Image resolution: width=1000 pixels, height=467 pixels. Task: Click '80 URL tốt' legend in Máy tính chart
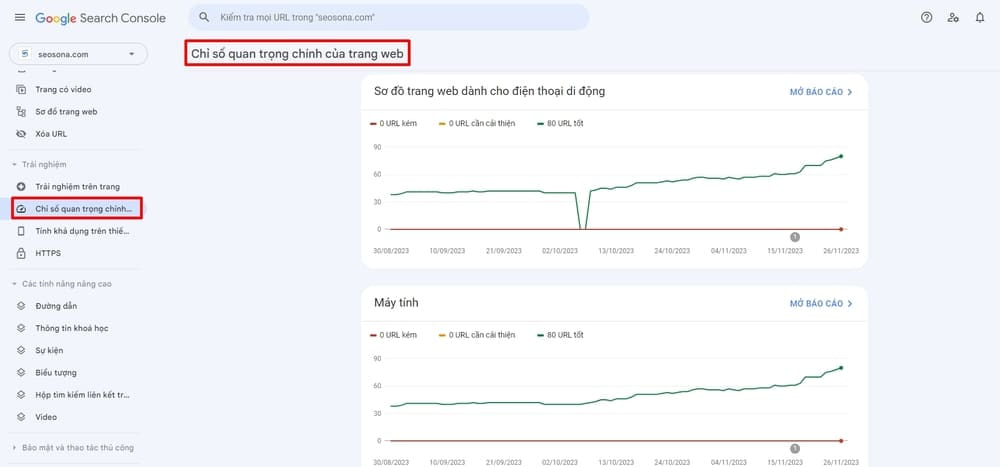click(561, 335)
